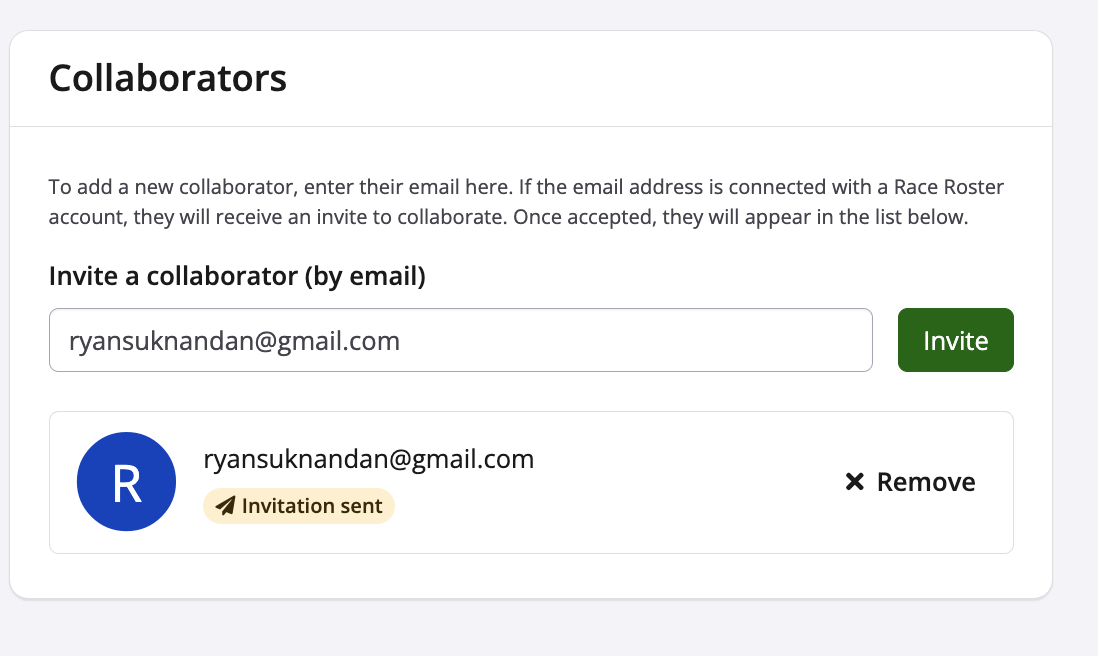Click the green Invite button

coord(955,340)
